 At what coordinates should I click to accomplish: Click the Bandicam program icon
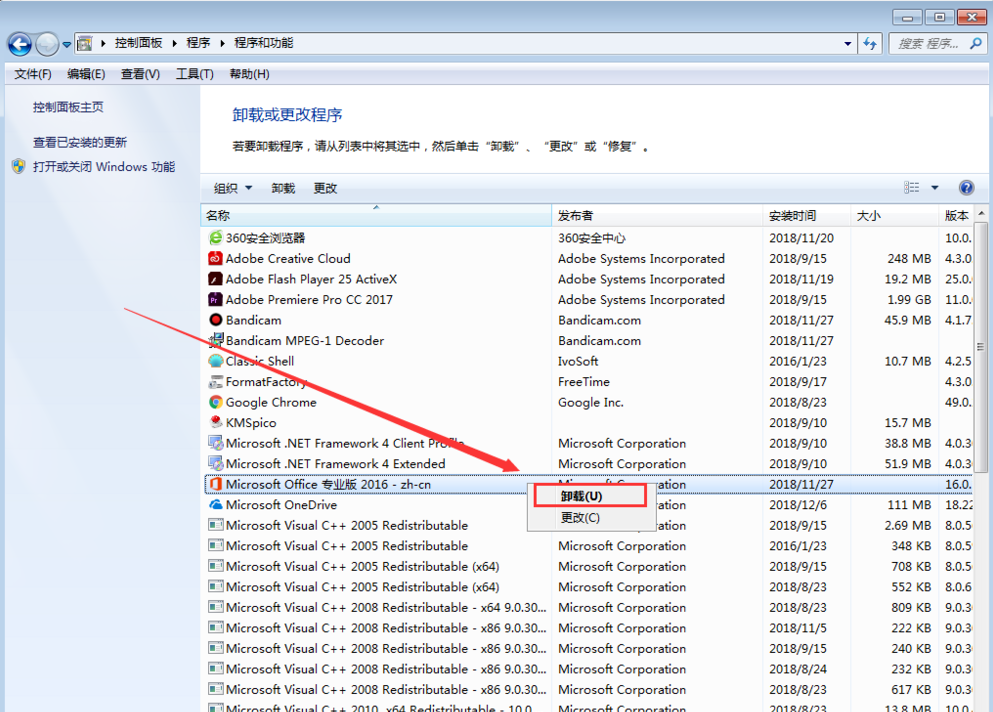pyautogui.click(x=214, y=320)
